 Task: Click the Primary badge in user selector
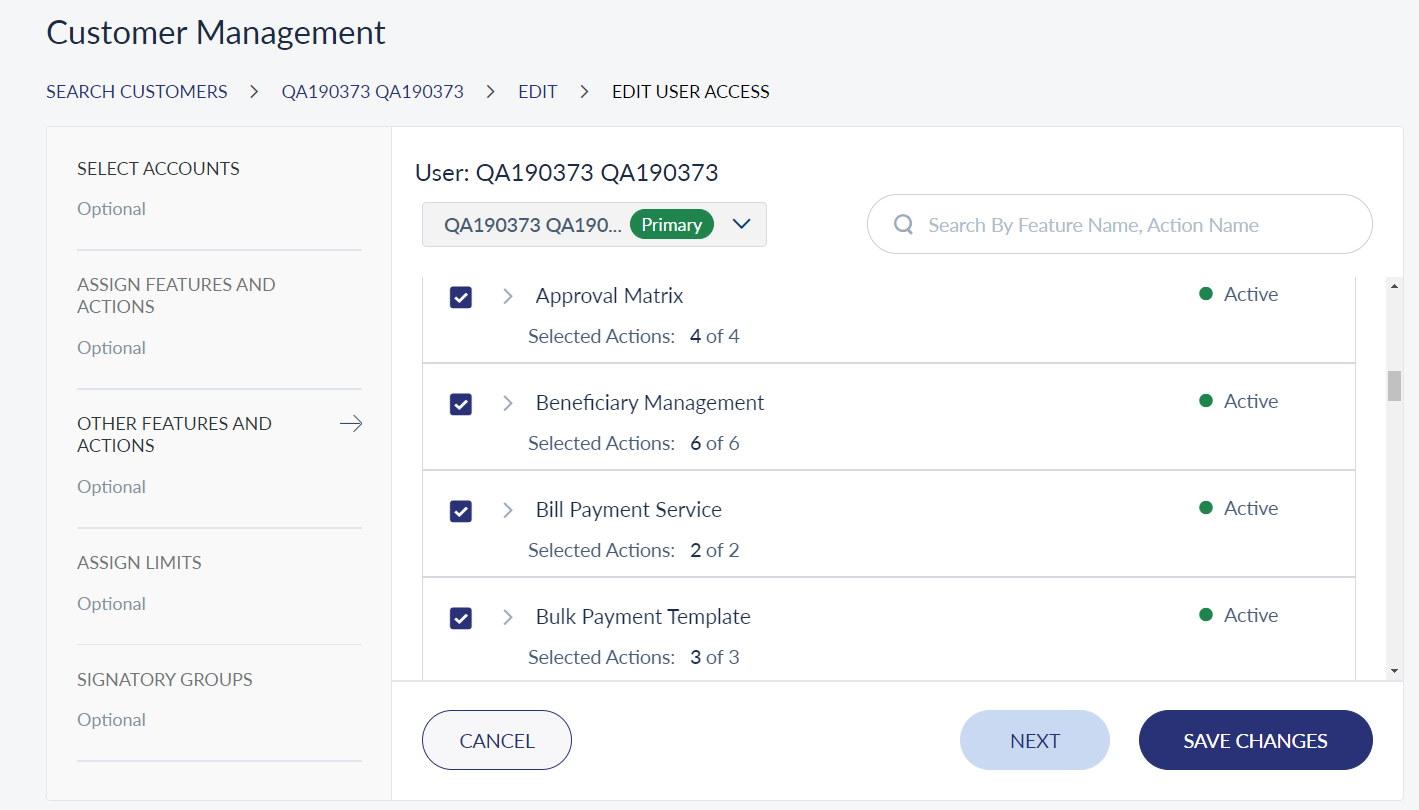[x=672, y=225]
